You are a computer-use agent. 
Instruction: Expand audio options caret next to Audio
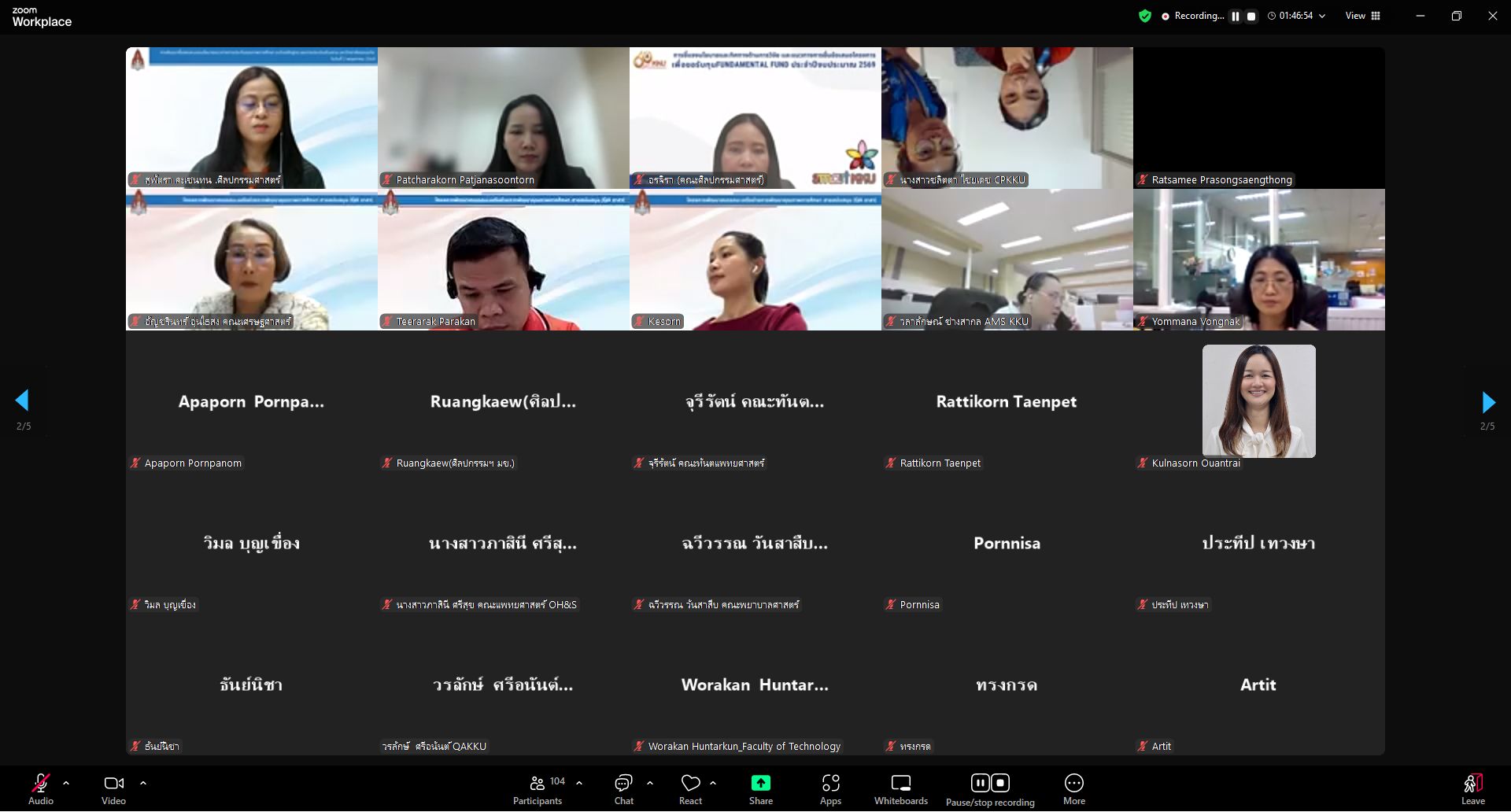pos(66,783)
